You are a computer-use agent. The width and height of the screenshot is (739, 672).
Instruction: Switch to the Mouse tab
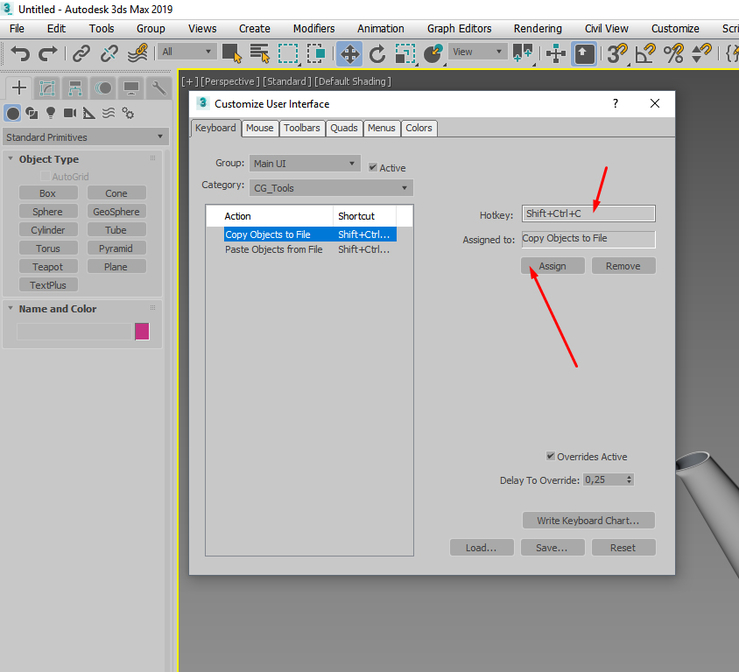(x=259, y=128)
